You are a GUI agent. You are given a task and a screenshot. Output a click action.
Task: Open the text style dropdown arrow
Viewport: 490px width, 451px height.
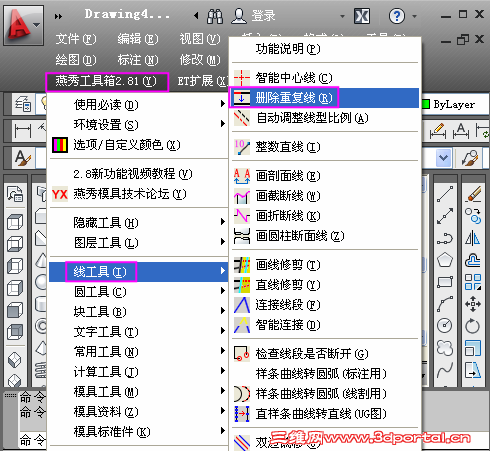coord(443,157)
